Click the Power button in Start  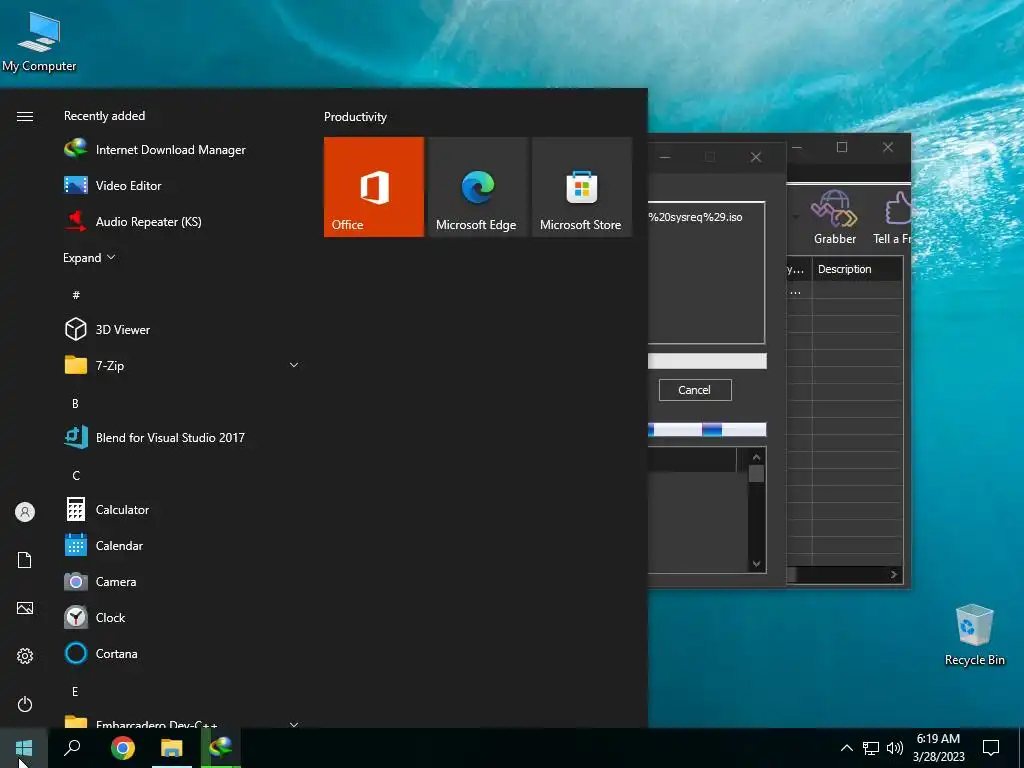25,704
